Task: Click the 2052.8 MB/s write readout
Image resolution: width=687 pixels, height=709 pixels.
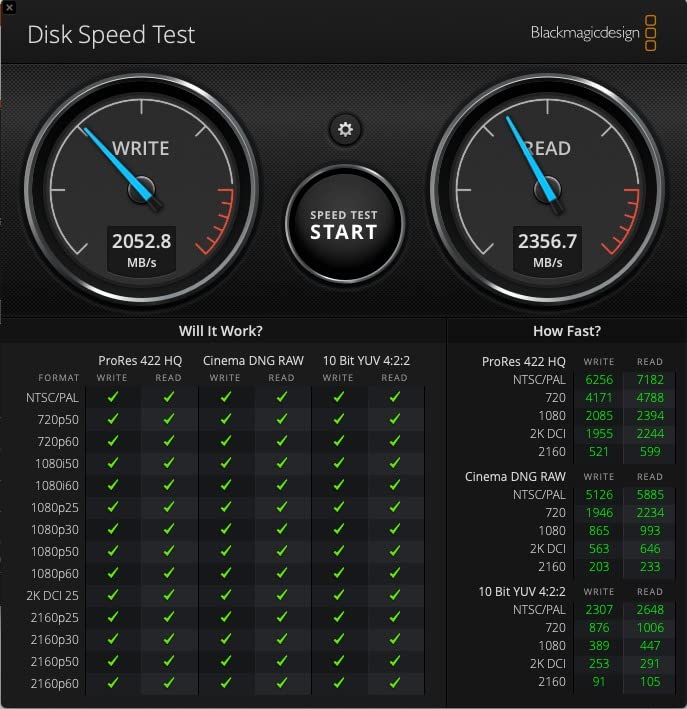Action: pos(141,250)
